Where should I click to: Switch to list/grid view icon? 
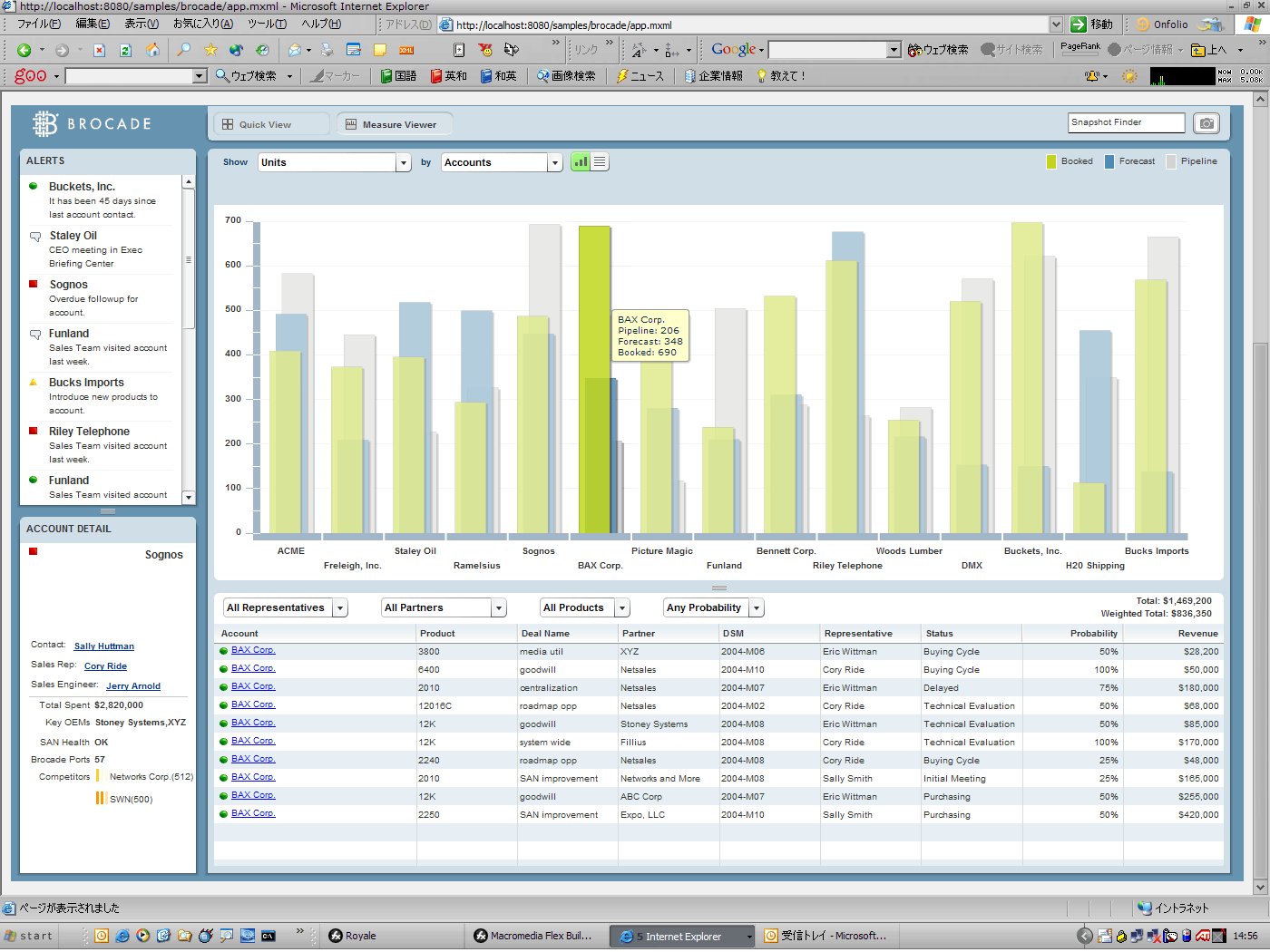pyautogui.click(x=600, y=162)
